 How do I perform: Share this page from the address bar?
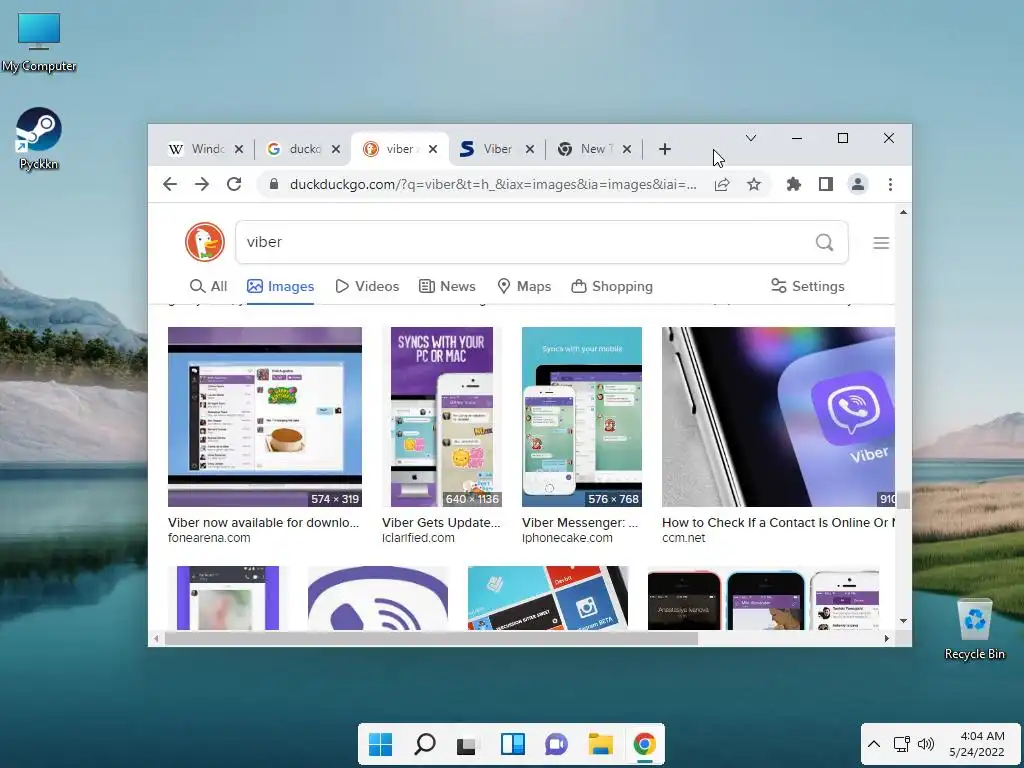pyautogui.click(x=722, y=184)
